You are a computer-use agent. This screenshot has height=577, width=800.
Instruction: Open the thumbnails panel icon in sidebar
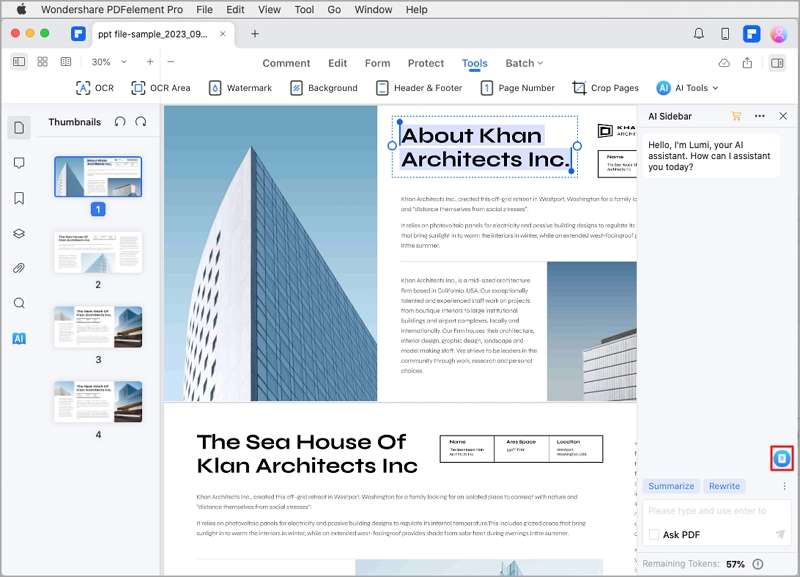(x=19, y=128)
